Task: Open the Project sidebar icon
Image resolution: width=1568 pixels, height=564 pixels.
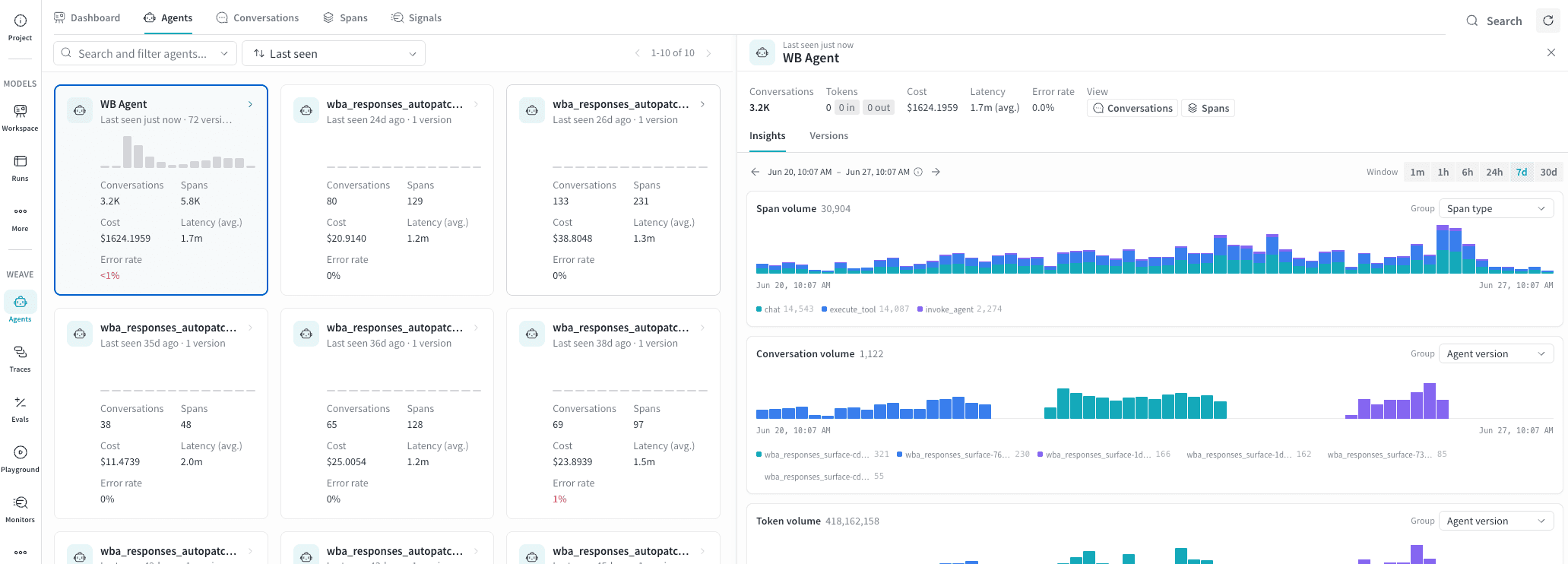Action: [21, 27]
